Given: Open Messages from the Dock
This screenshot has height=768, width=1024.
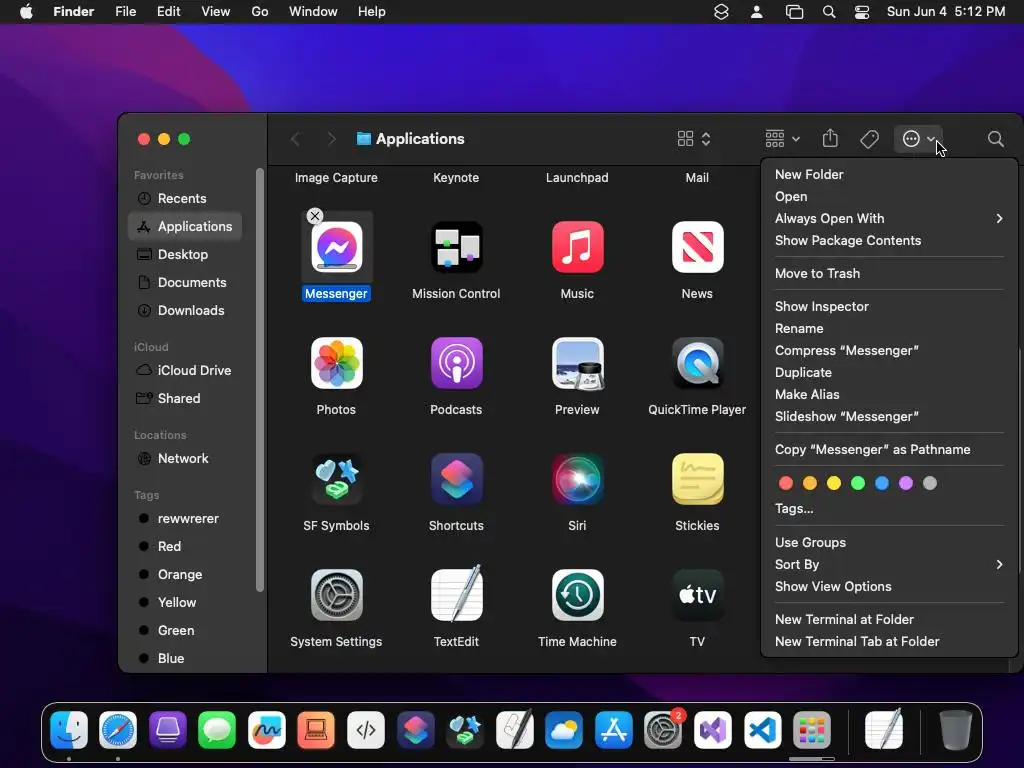Looking at the screenshot, I should (217, 729).
